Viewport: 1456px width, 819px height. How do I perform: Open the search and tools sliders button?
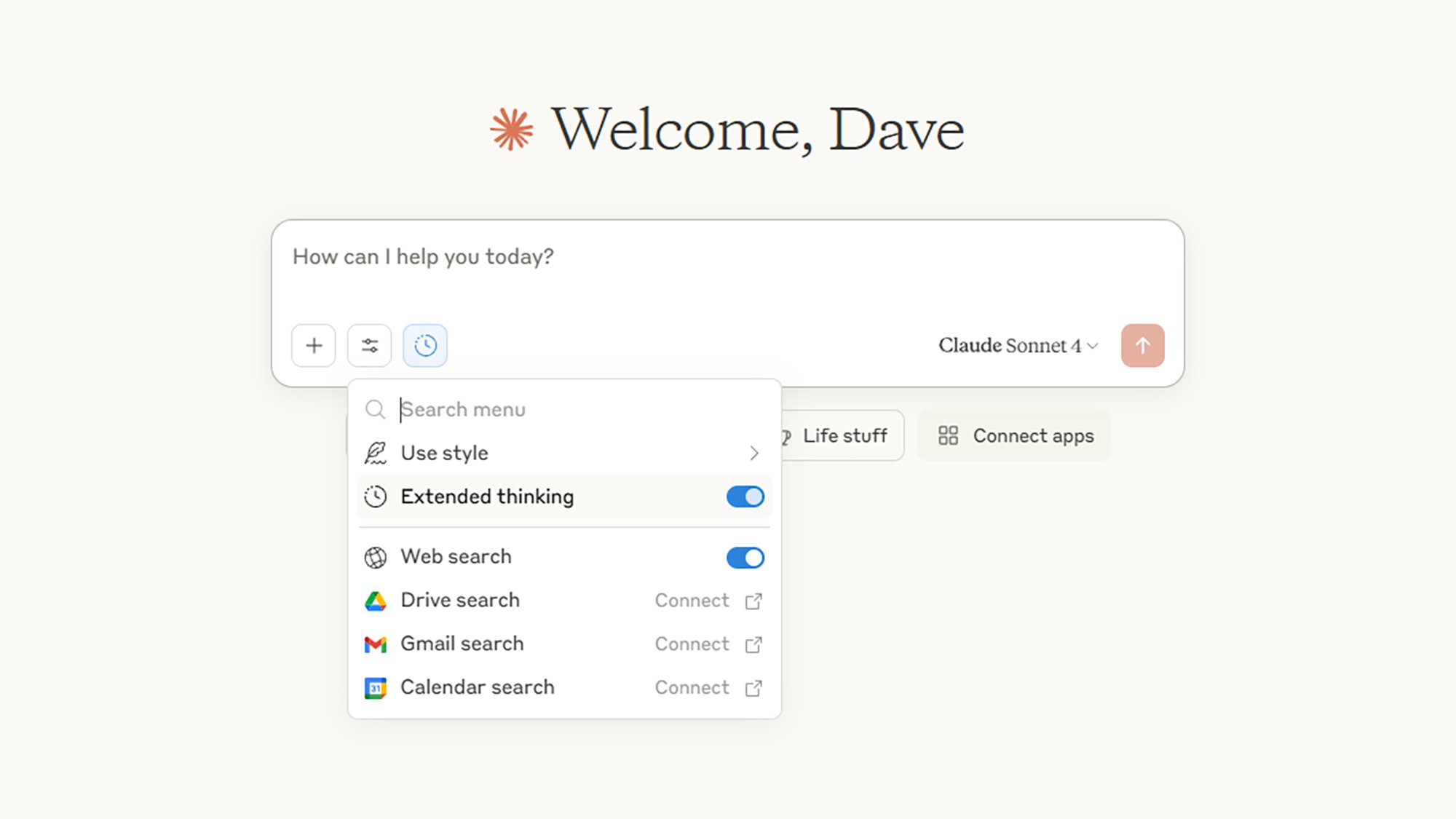pyautogui.click(x=370, y=345)
